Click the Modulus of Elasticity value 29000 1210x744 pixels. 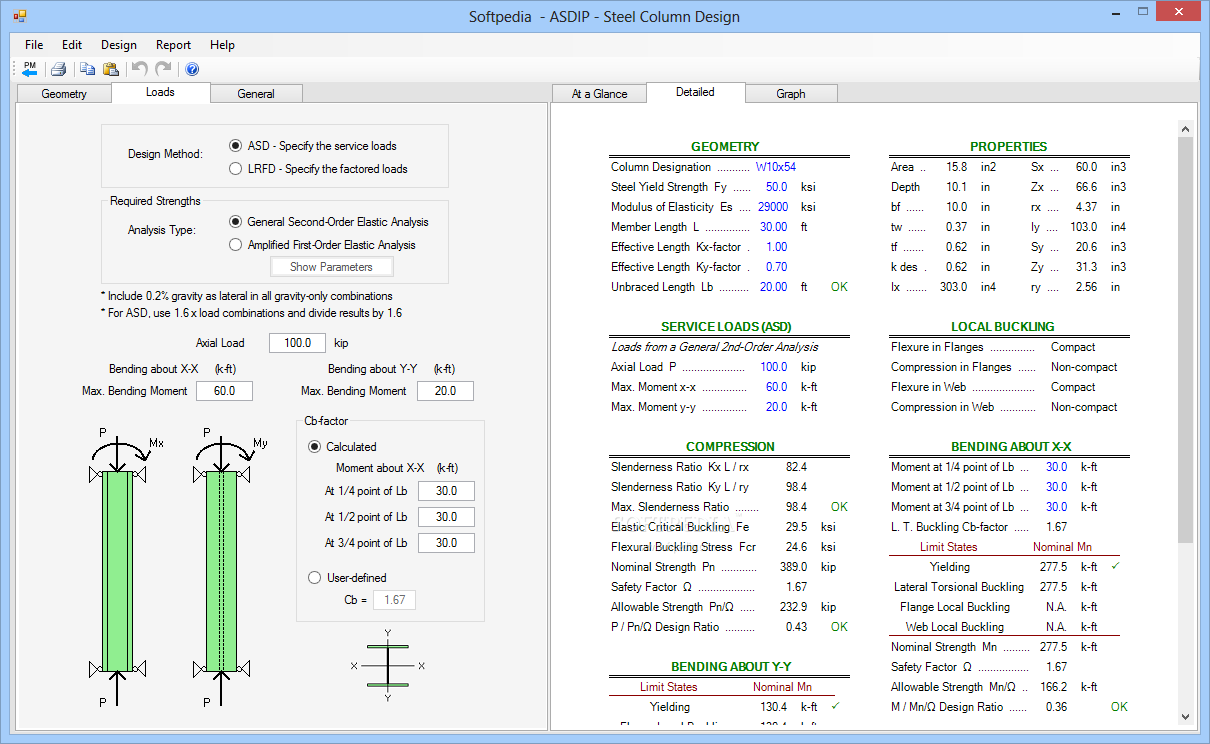coord(773,207)
